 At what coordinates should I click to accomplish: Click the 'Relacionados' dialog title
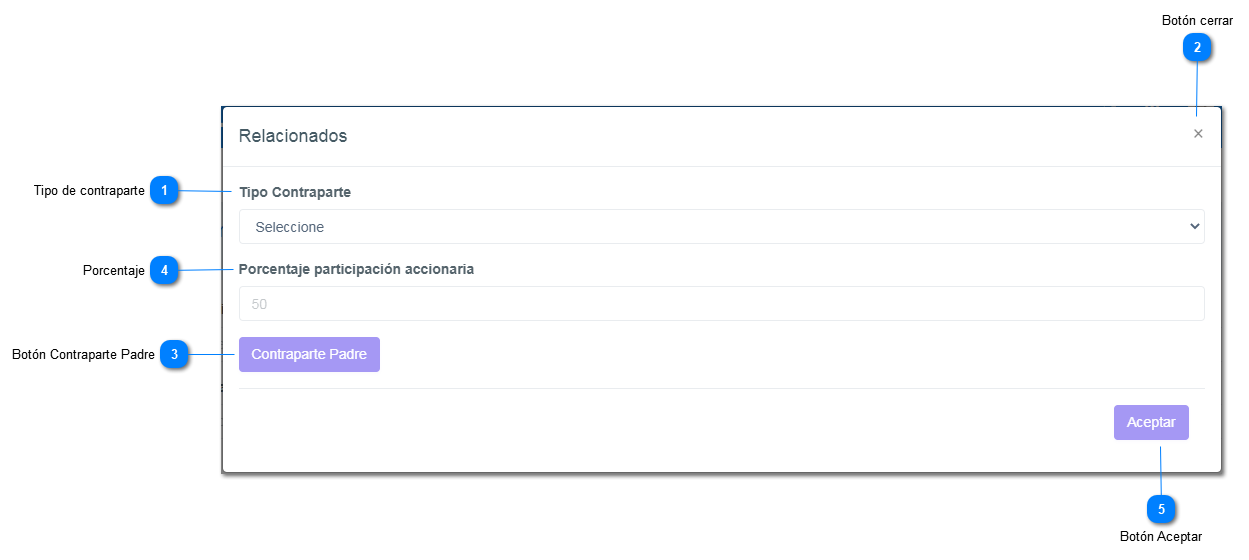[x=293, y=136]
